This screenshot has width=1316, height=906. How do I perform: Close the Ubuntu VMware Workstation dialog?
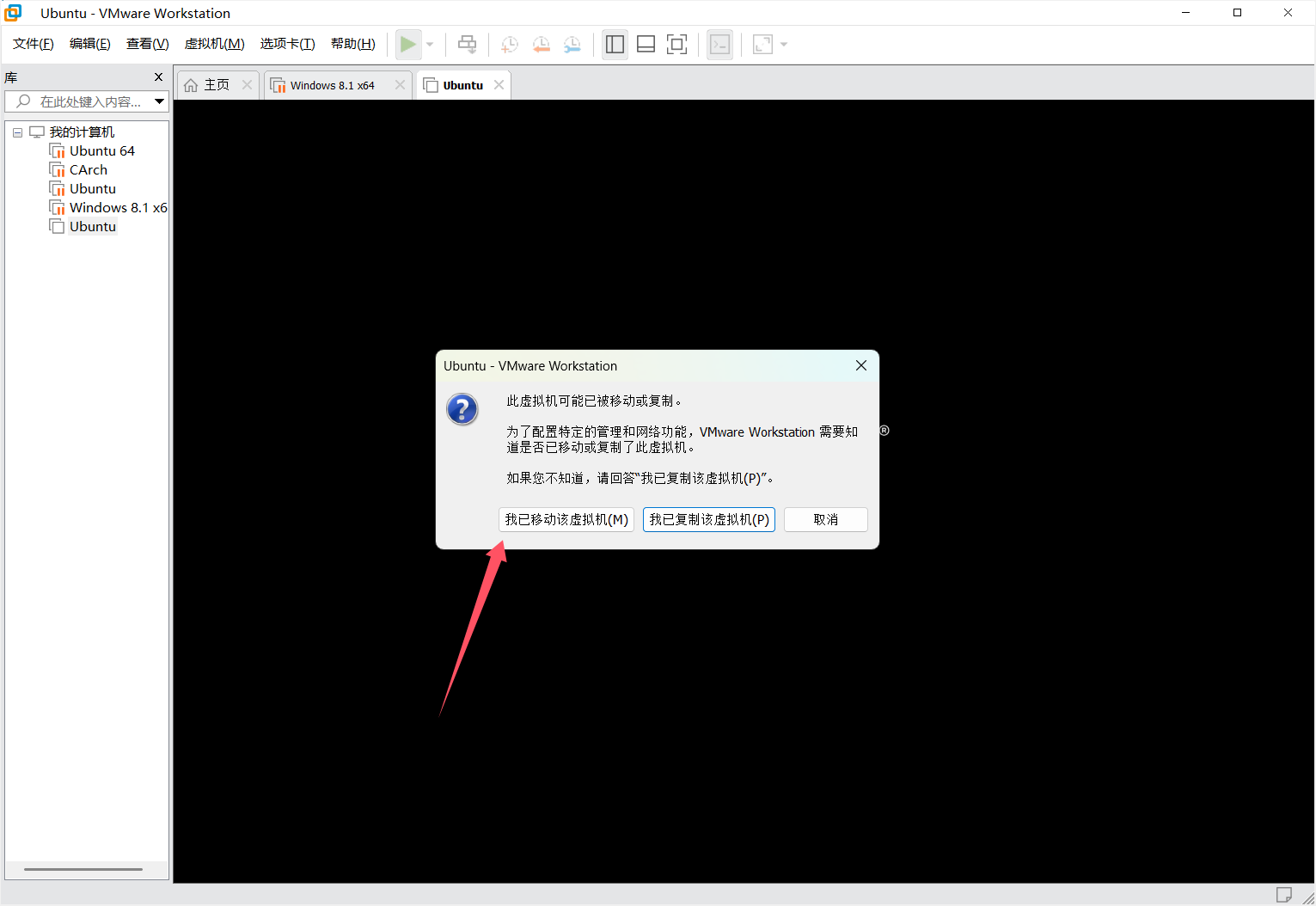(x=861, y=365)
